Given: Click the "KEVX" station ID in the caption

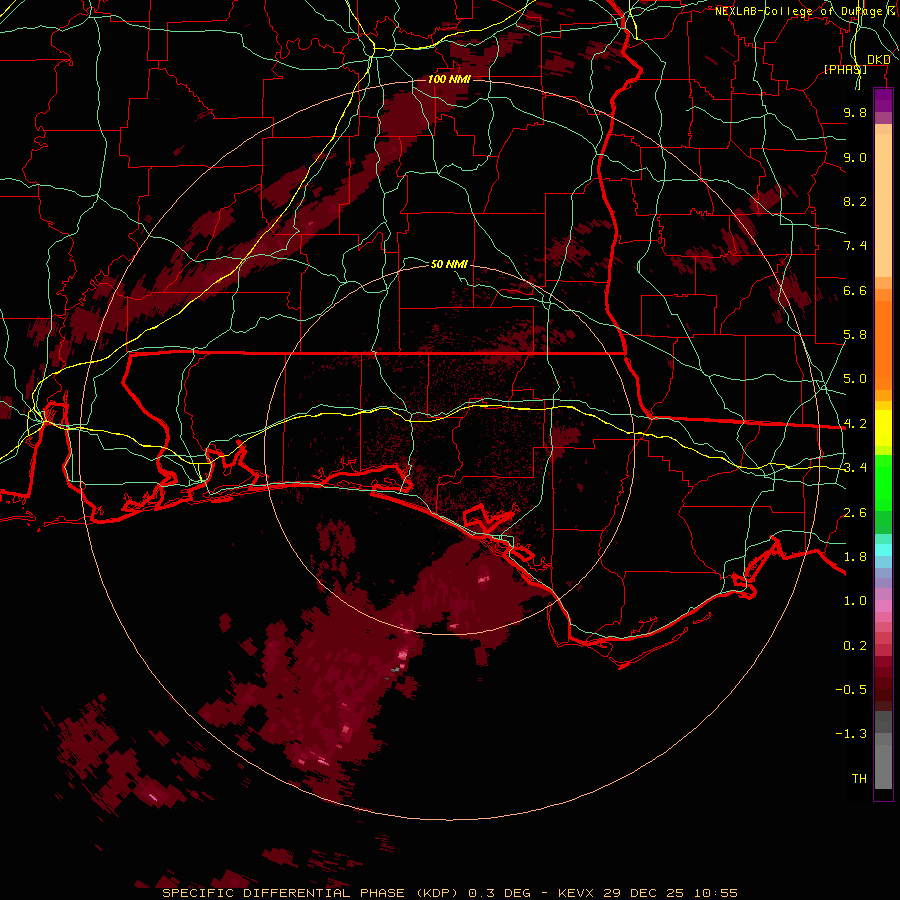Looking at the screenshot, I should [577, 893].
